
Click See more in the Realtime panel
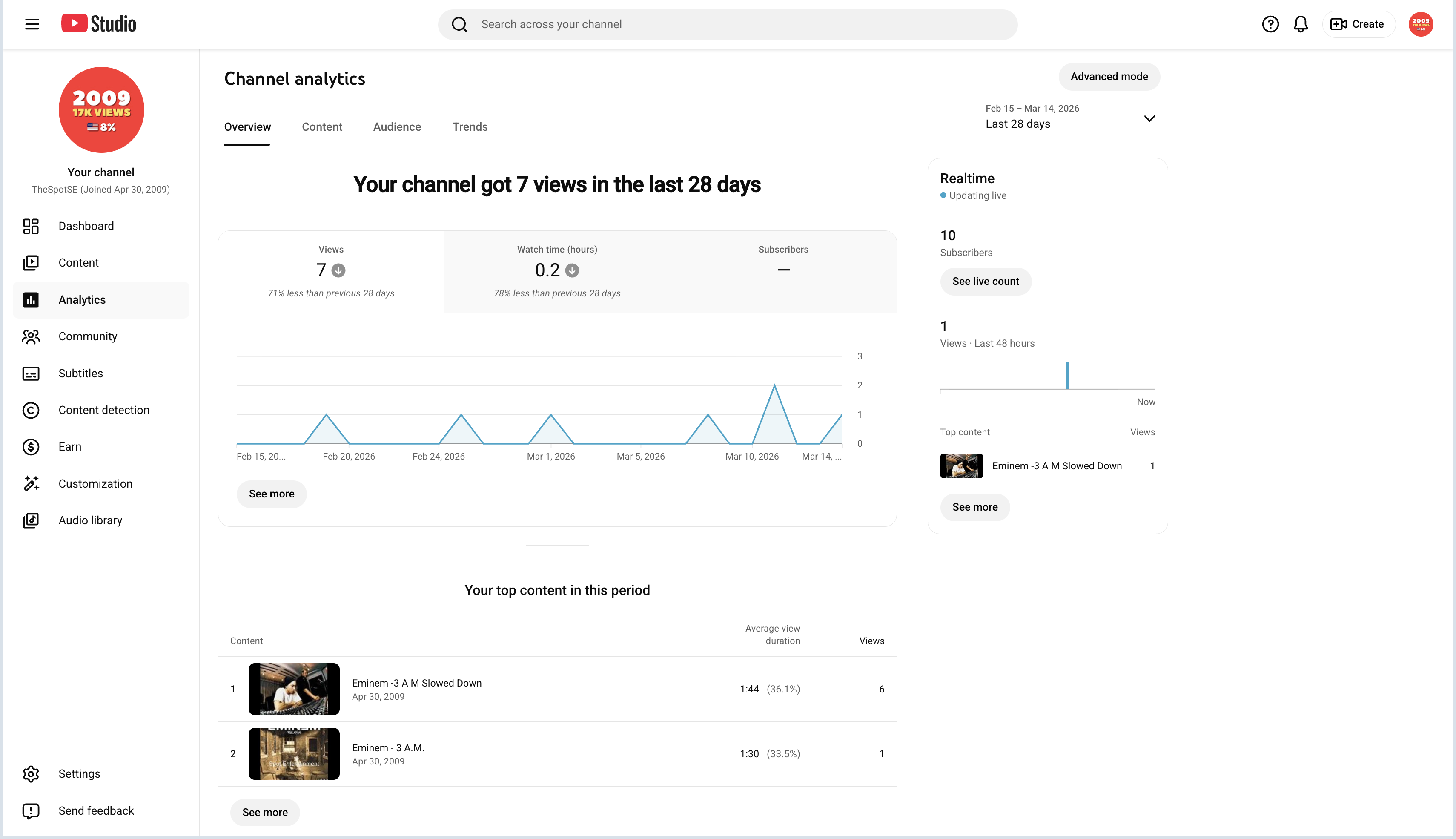pyautogui.click(x=974, y=507)
